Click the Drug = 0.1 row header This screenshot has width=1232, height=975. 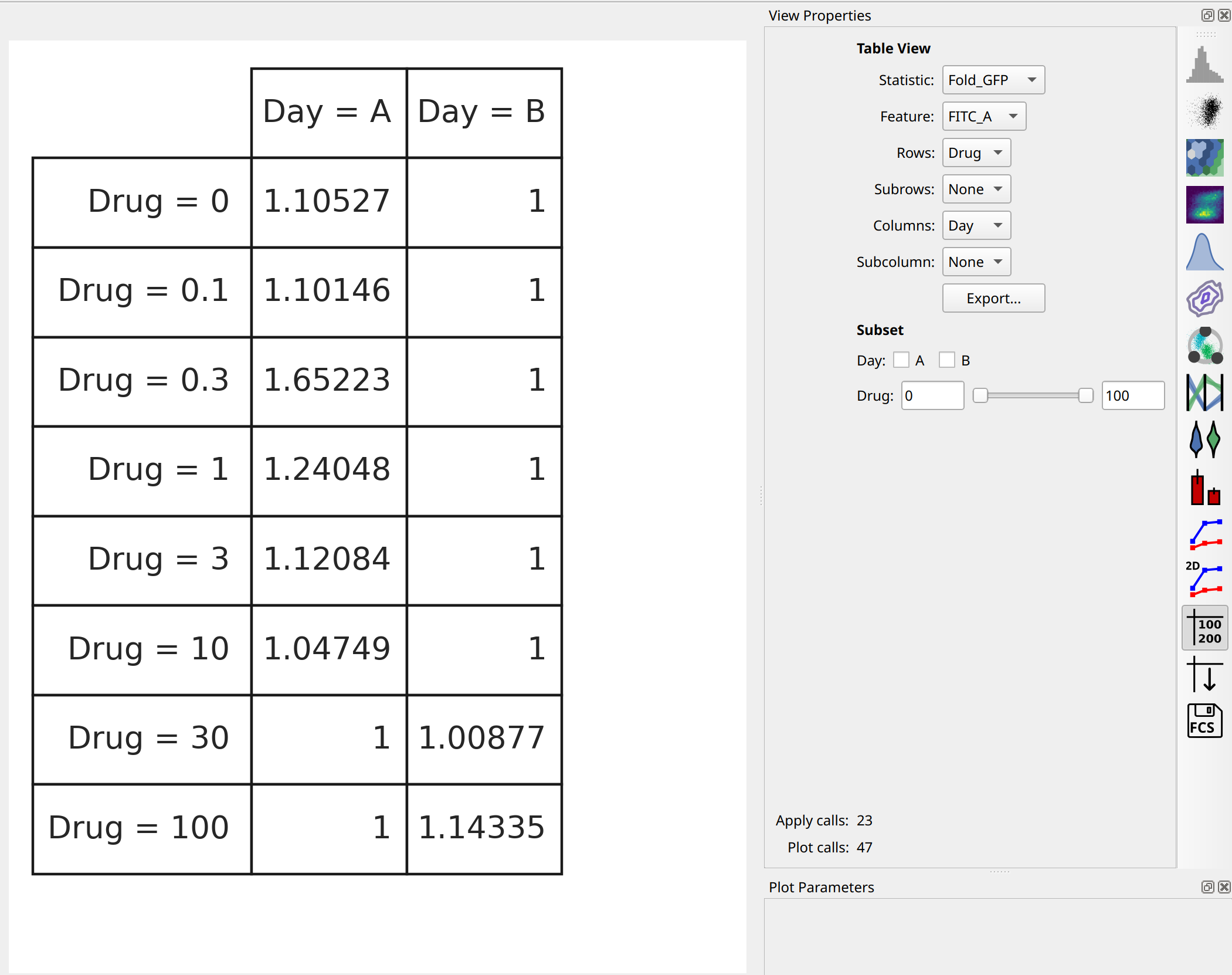coord(142,292)
